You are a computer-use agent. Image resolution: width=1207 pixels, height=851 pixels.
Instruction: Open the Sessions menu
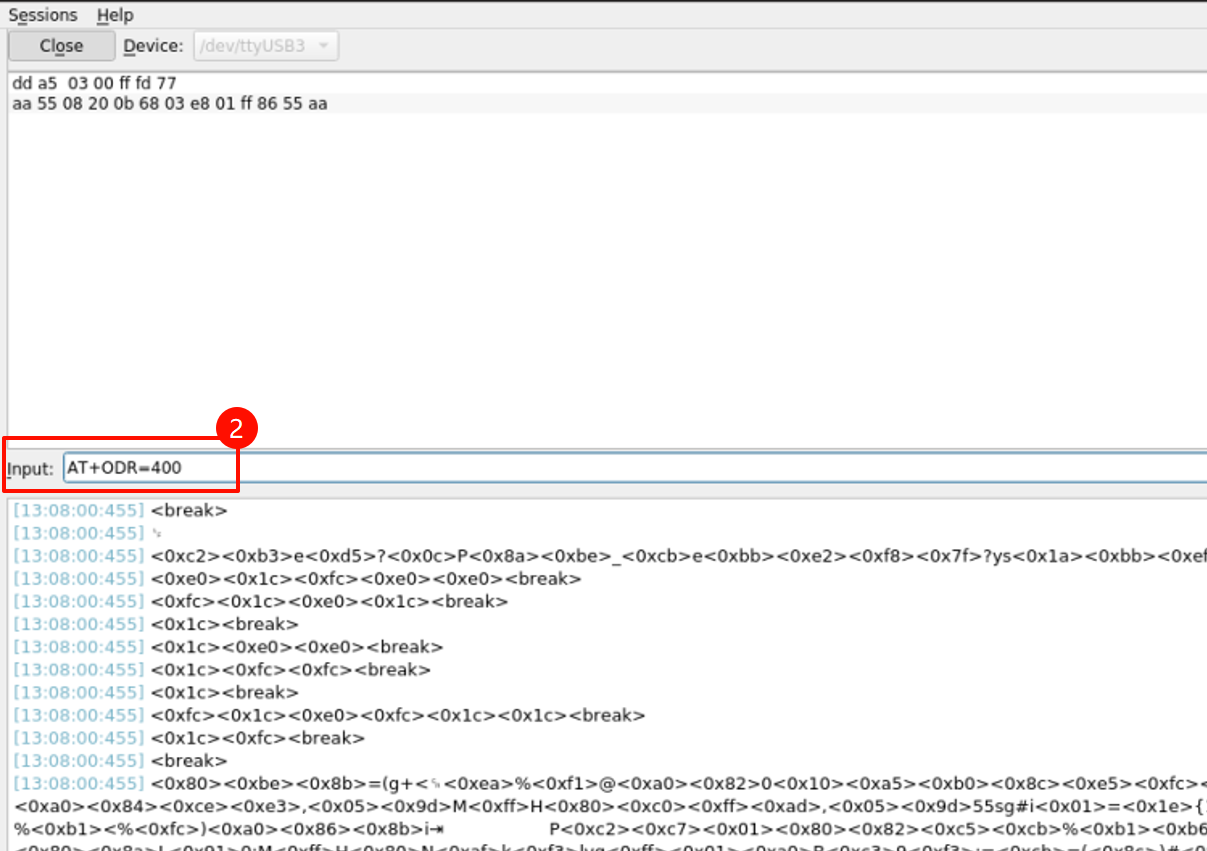[x=42, y=15]
